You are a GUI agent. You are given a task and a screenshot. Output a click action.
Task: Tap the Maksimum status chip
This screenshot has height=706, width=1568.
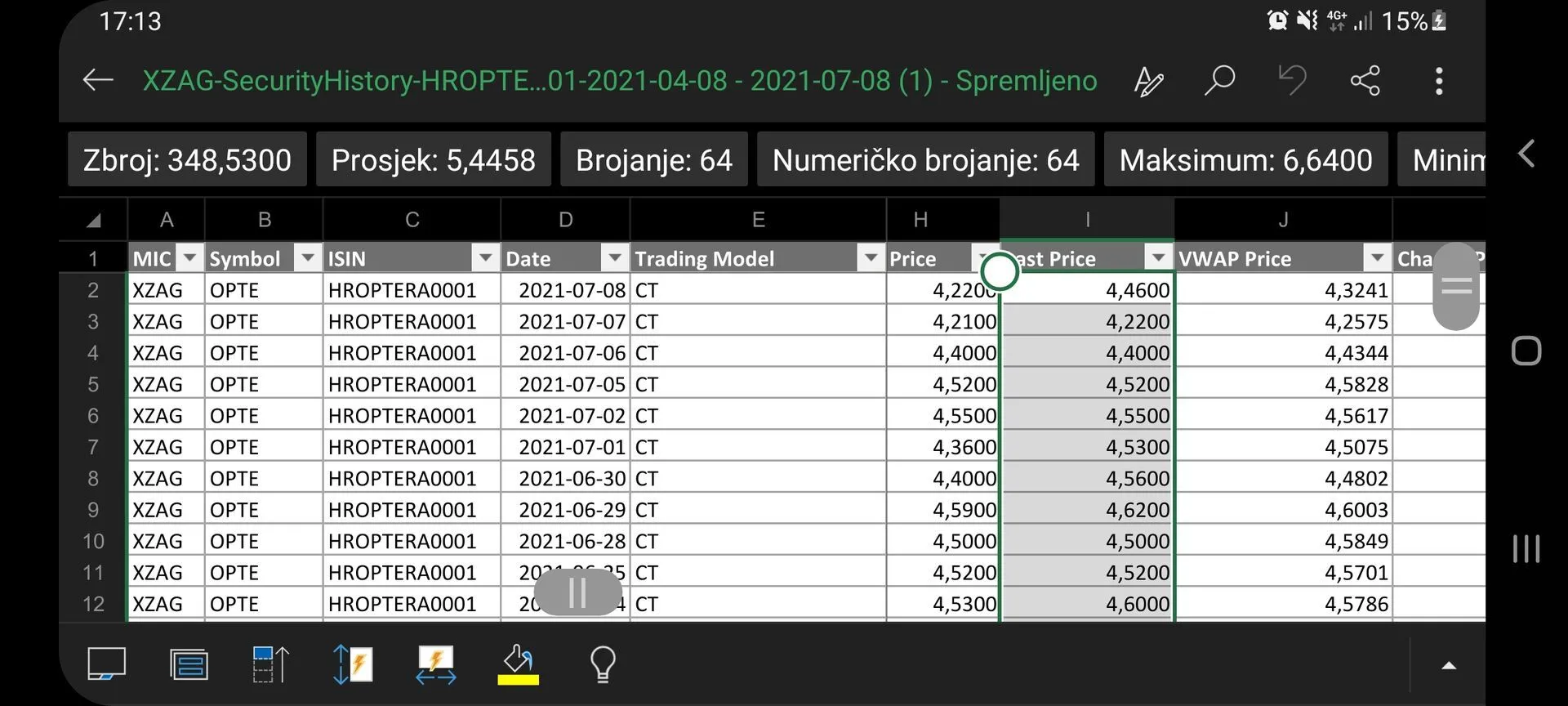point(1246,159)
